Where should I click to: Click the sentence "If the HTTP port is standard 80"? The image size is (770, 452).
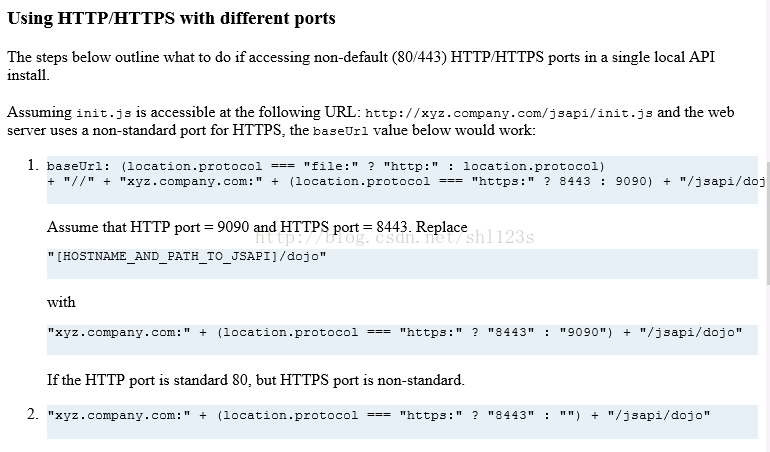[256, 380]
